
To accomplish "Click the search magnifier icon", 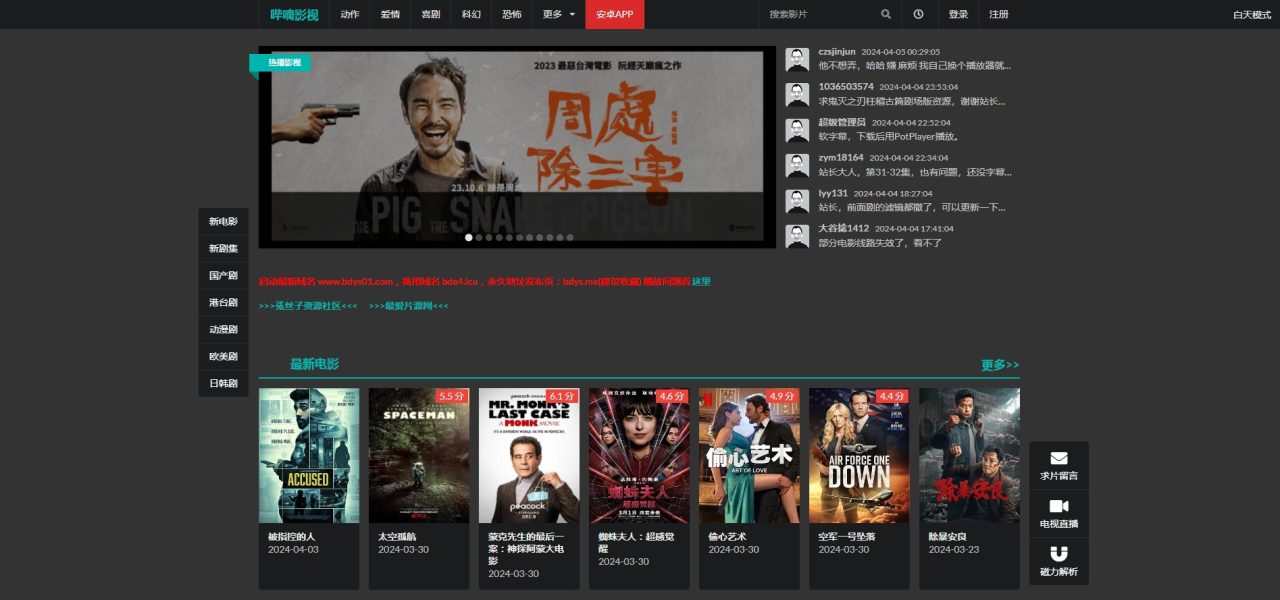I will click(886, 14).
